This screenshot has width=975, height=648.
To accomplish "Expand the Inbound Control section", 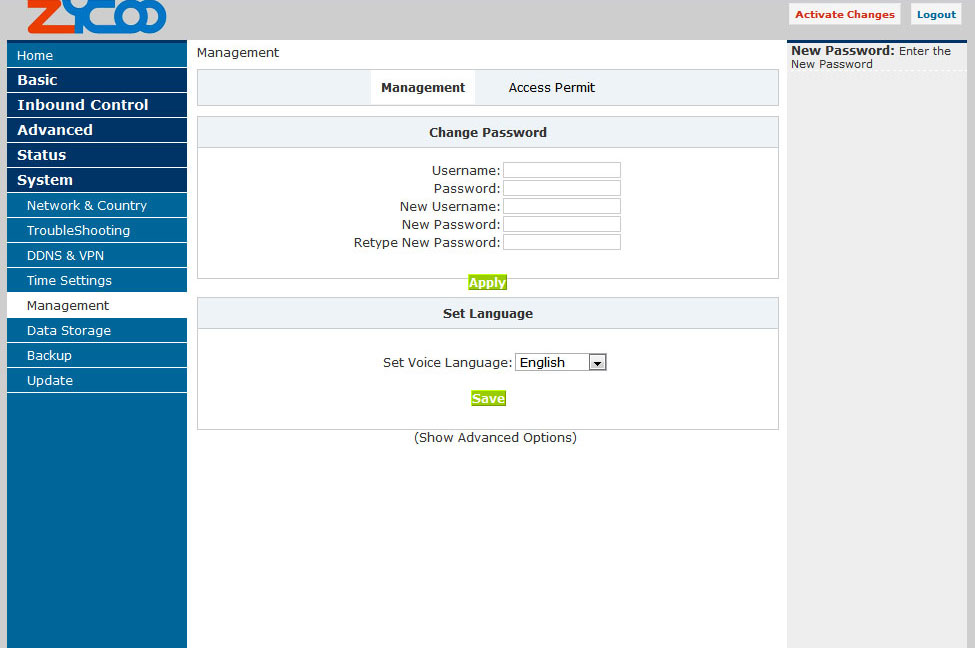I will 82,105.
